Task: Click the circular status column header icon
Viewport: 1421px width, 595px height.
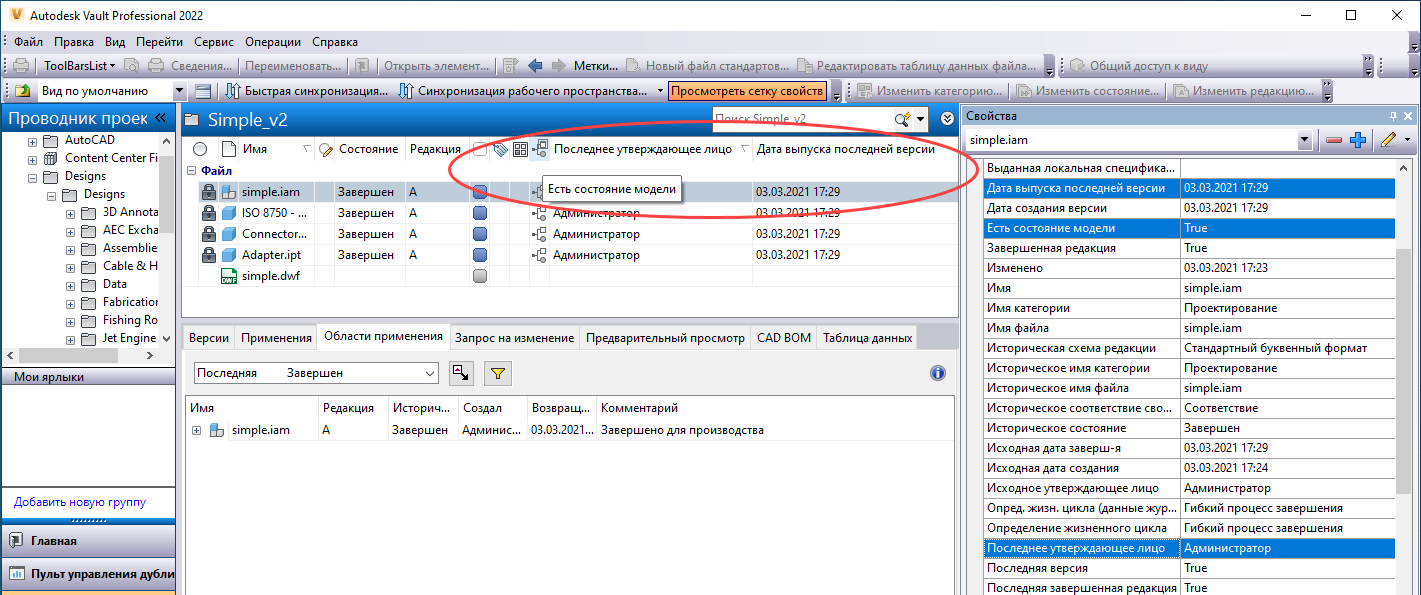Action: coord(200,149)
